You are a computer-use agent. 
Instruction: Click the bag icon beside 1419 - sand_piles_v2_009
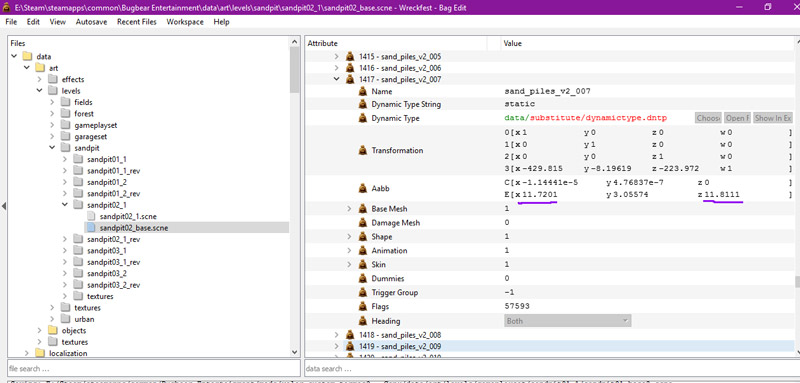pyautogui.click(x=349, y=346)
